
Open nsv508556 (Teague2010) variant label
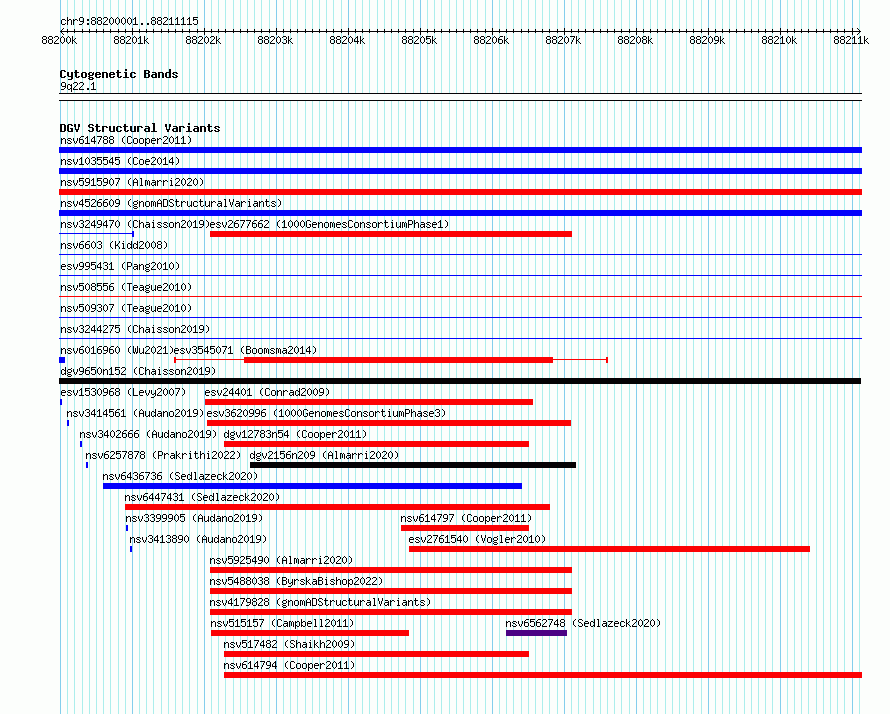(x=126, y=287)
